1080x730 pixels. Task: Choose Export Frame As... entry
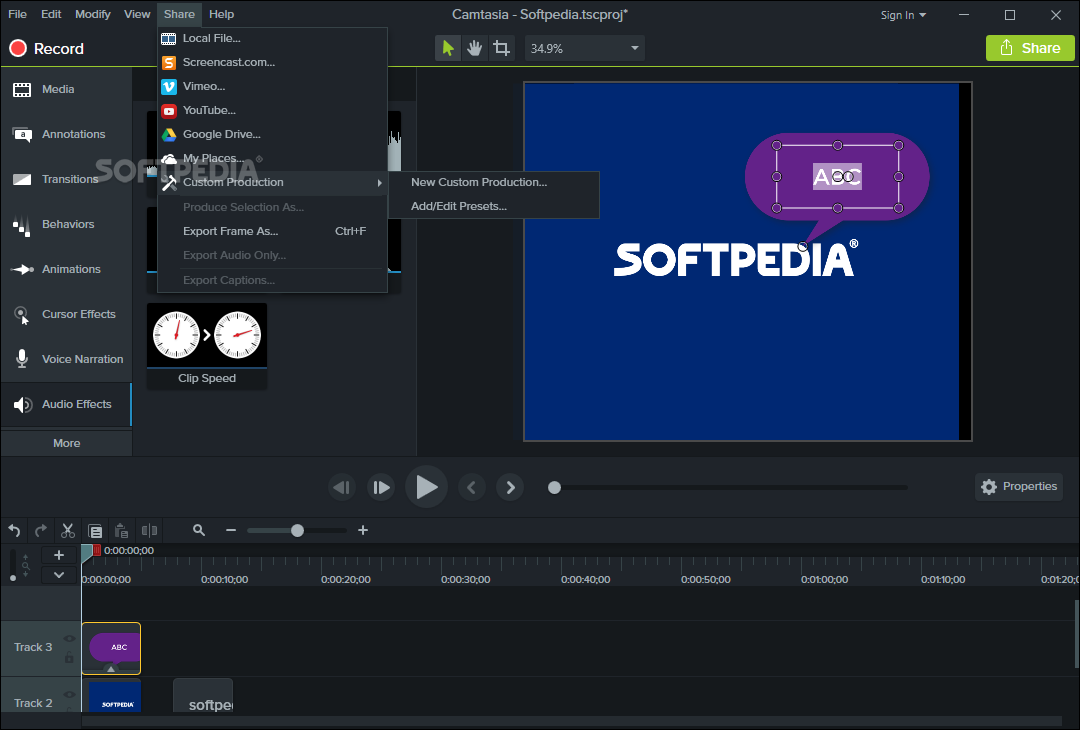coord(272,231)
